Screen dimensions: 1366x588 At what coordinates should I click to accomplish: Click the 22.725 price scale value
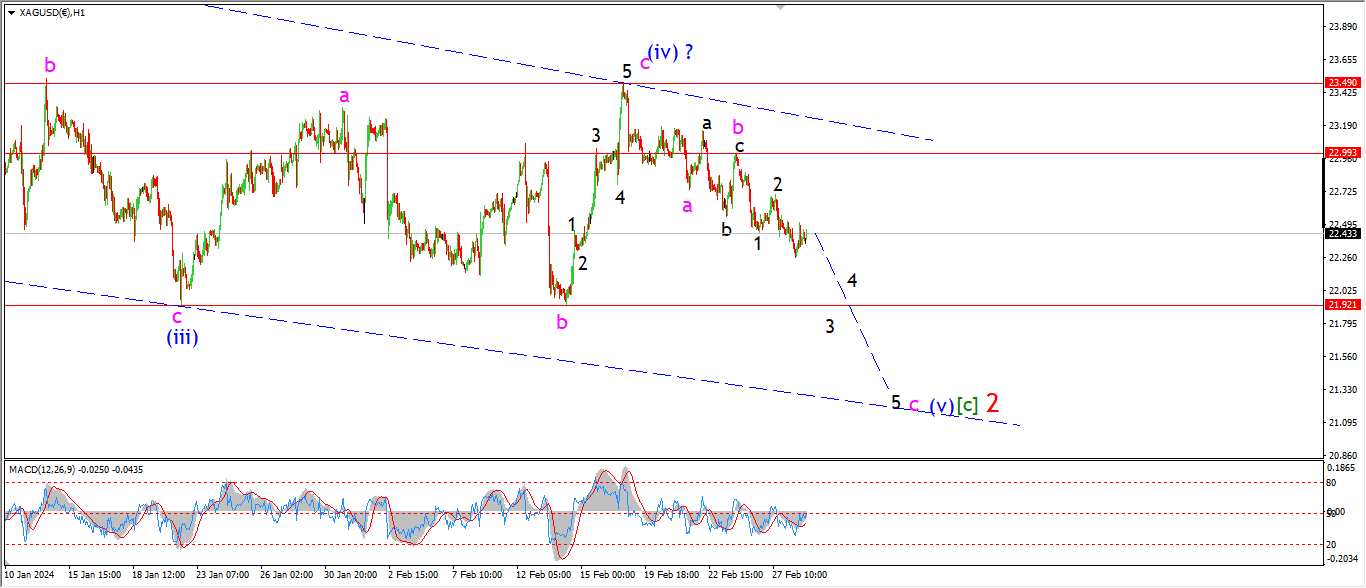1341,191
